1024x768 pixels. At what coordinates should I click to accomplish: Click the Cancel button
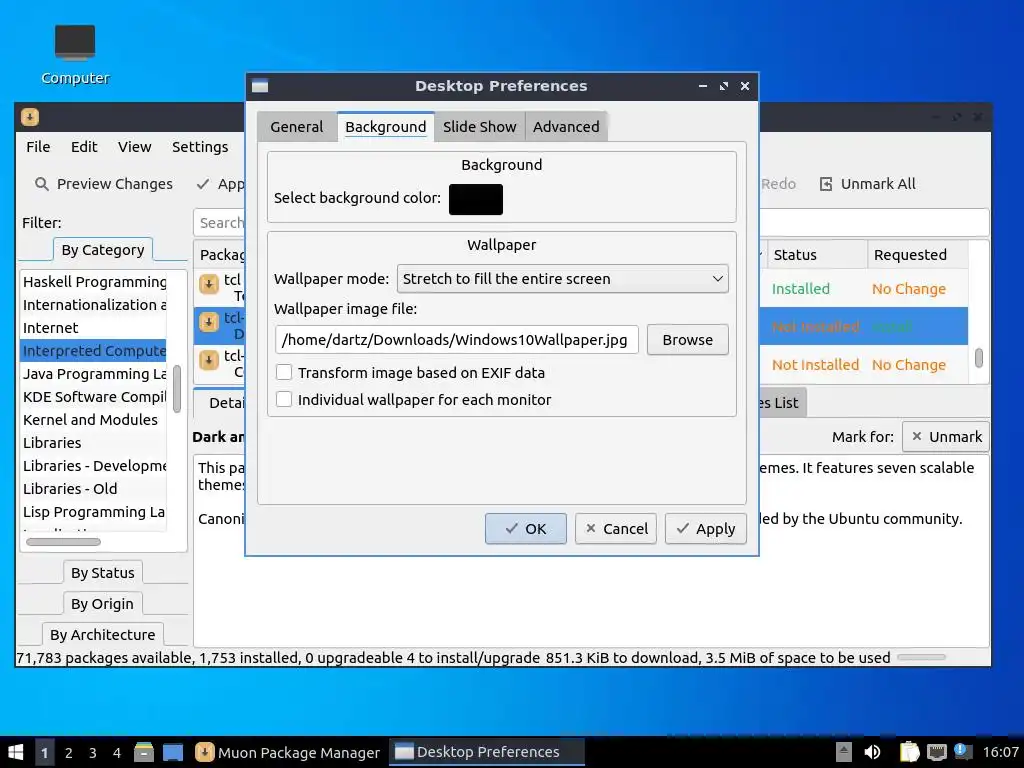pos(616,528)
